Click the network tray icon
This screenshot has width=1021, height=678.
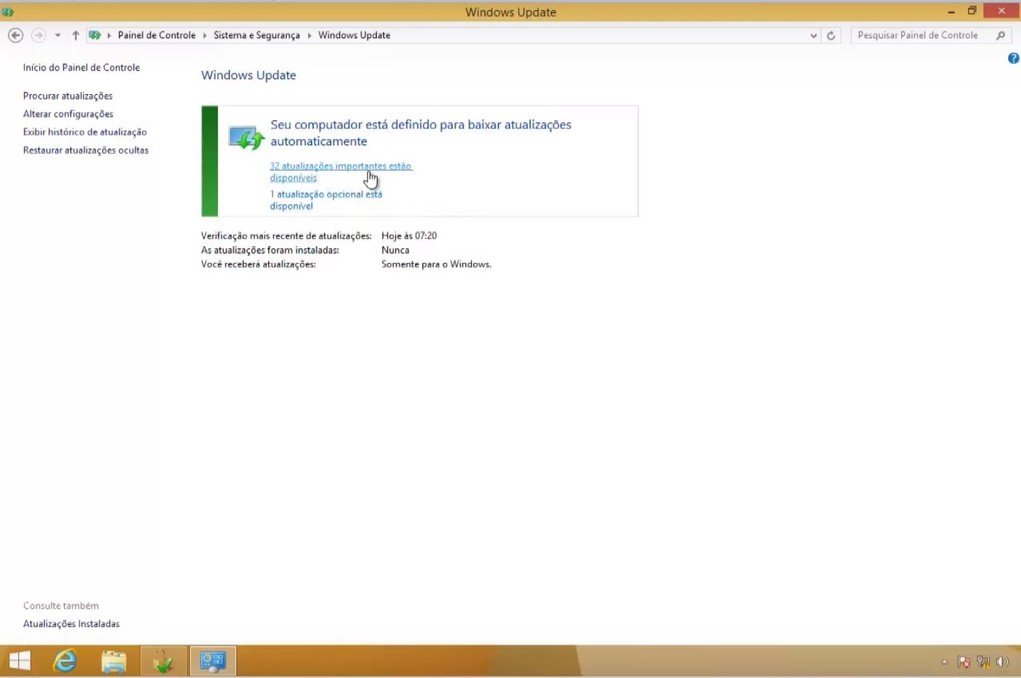[983, 662]
